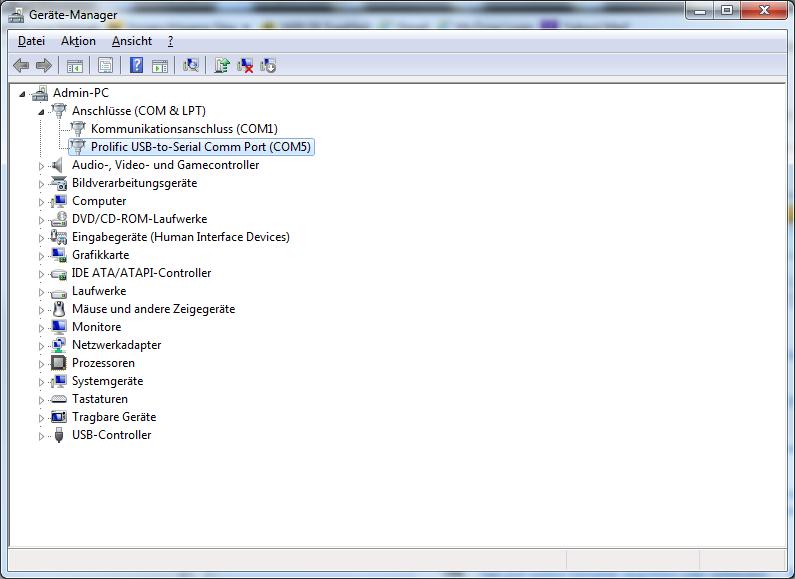This screenshot has width=795, height=579.
Task: Click the Geräte-Manager title bar icon
Action: [x=16, y=15]
